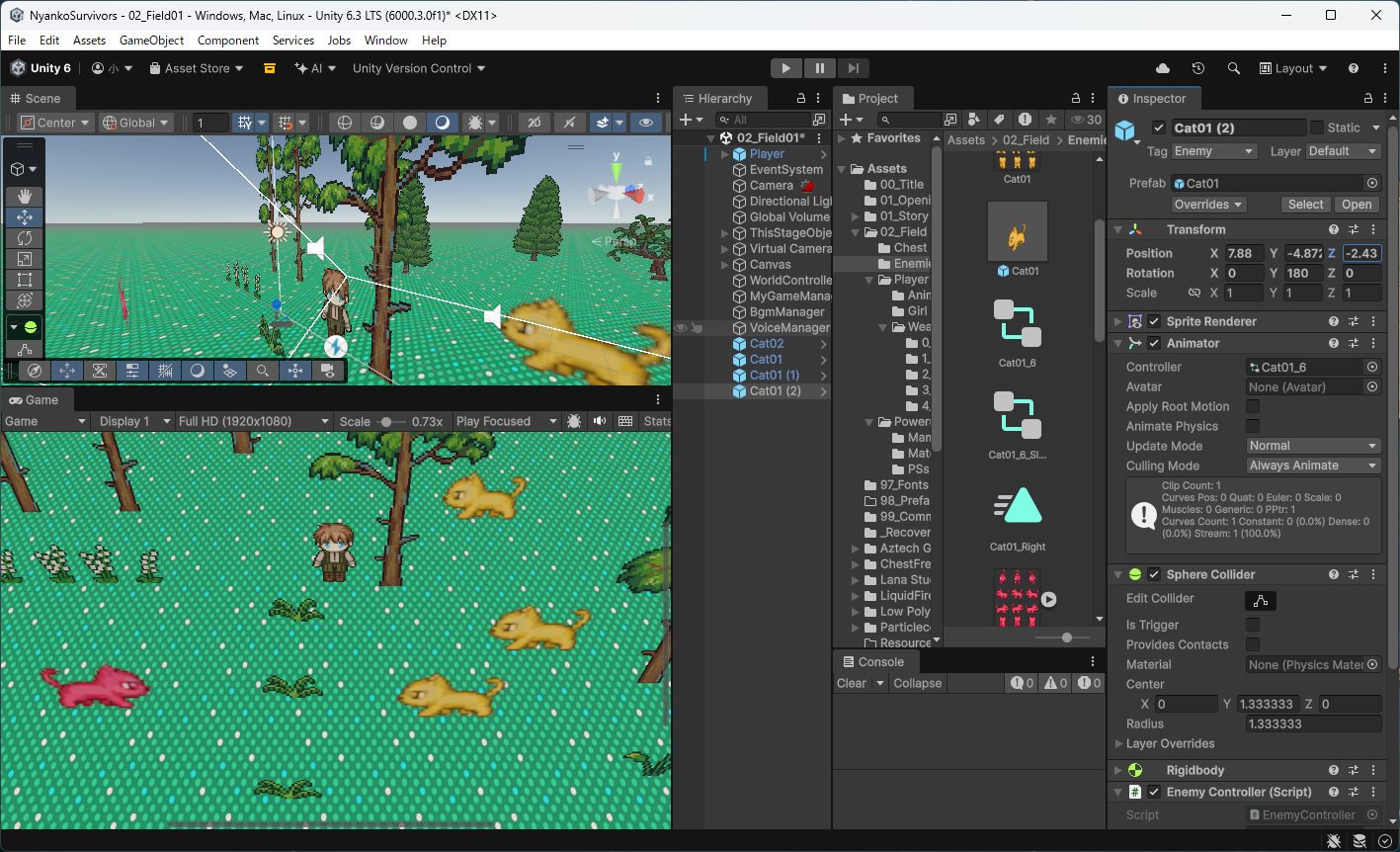
Task: Click the Pause button in the toolbar
Action: (x=819, y=68)
